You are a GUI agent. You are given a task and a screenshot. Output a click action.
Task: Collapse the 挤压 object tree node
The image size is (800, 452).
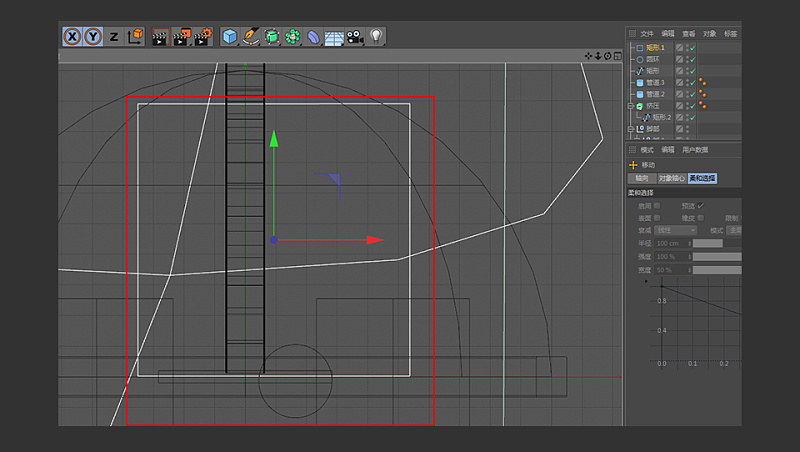(631, 106)
